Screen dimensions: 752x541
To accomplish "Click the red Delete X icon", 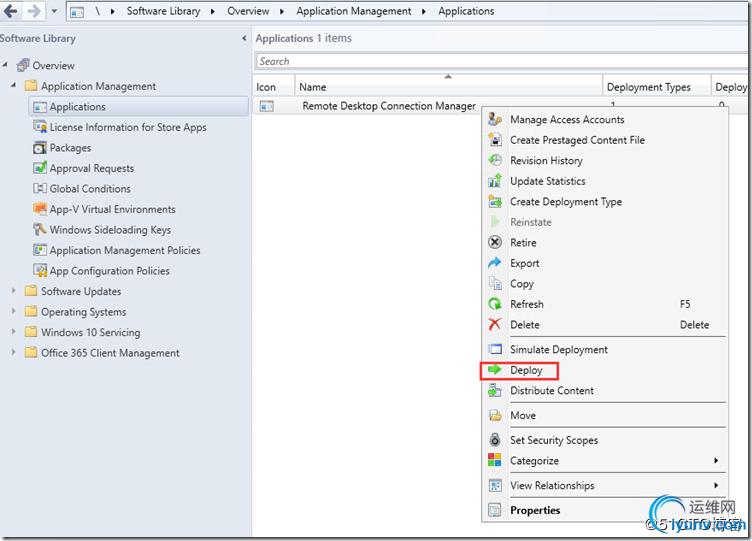I will pos(494,324).
